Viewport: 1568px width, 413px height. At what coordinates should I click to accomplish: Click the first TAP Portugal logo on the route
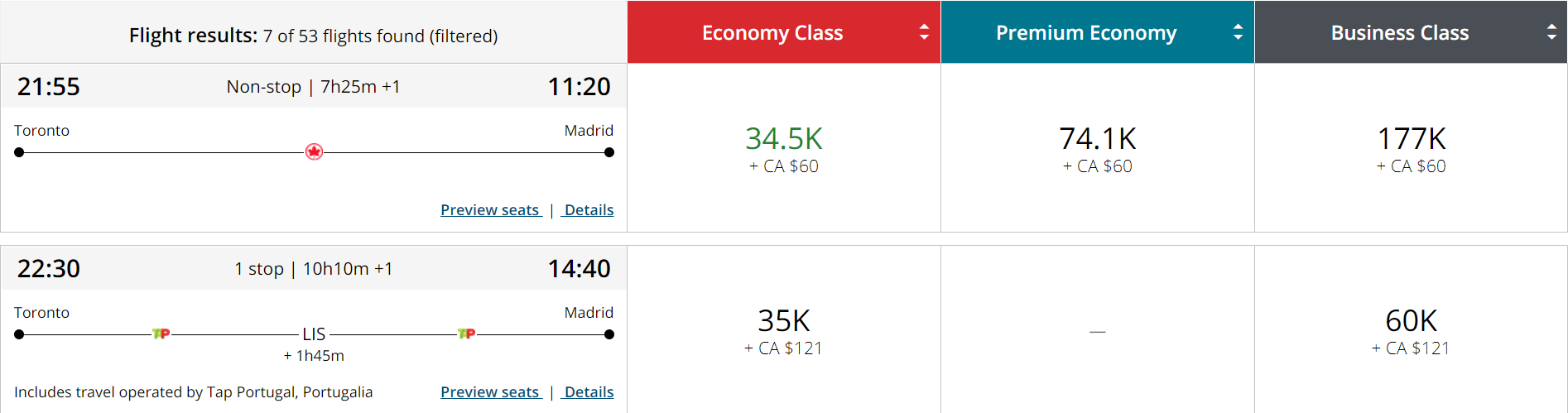[x=161, y=334]
